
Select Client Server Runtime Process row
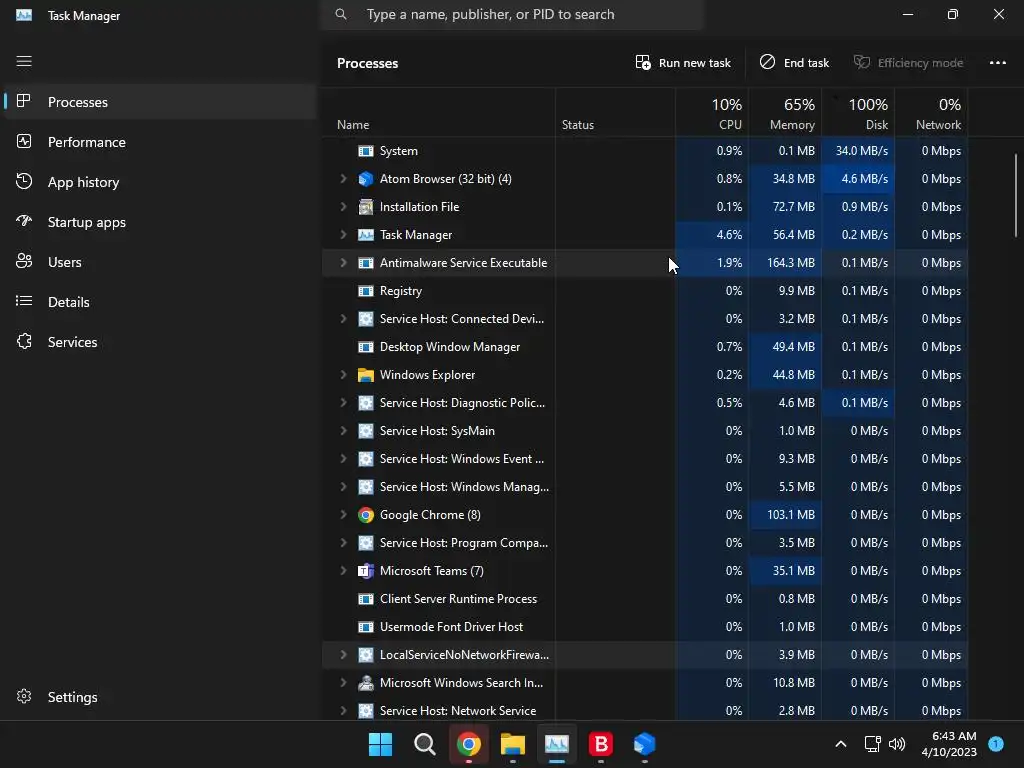[x=645, y=599]
